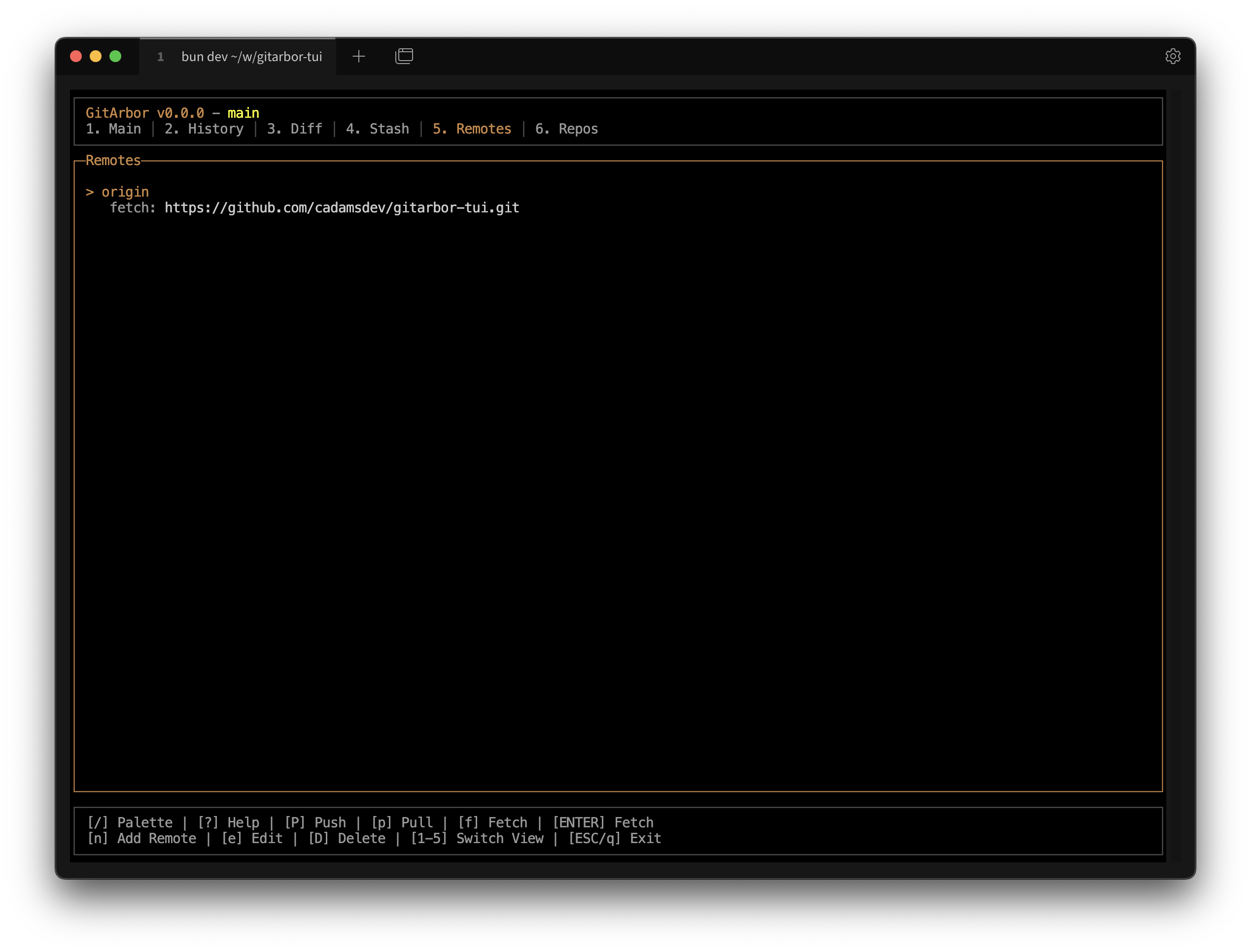
Task: Select the origin remote entry
Action: coord(125,192)
